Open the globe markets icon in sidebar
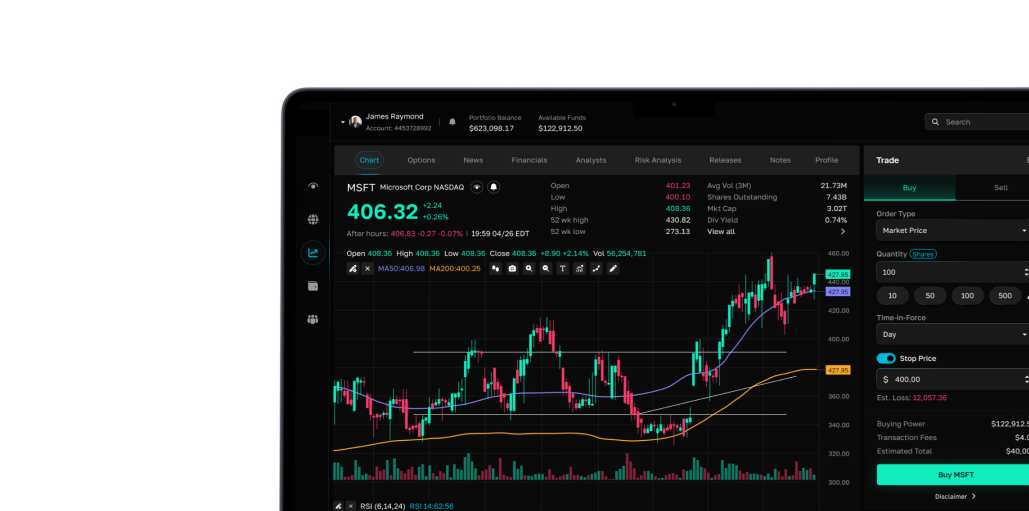 [x=313, y=220]
